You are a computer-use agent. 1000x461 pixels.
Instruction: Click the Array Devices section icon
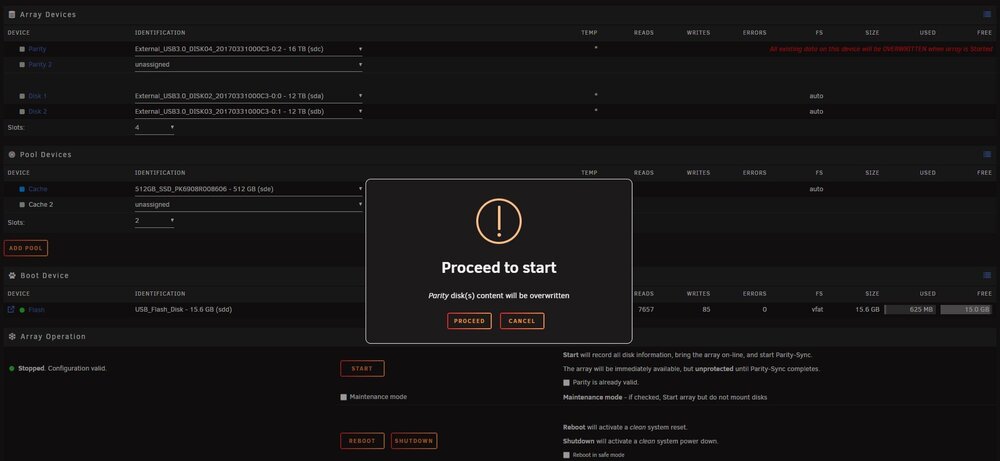tap(11, 15)
